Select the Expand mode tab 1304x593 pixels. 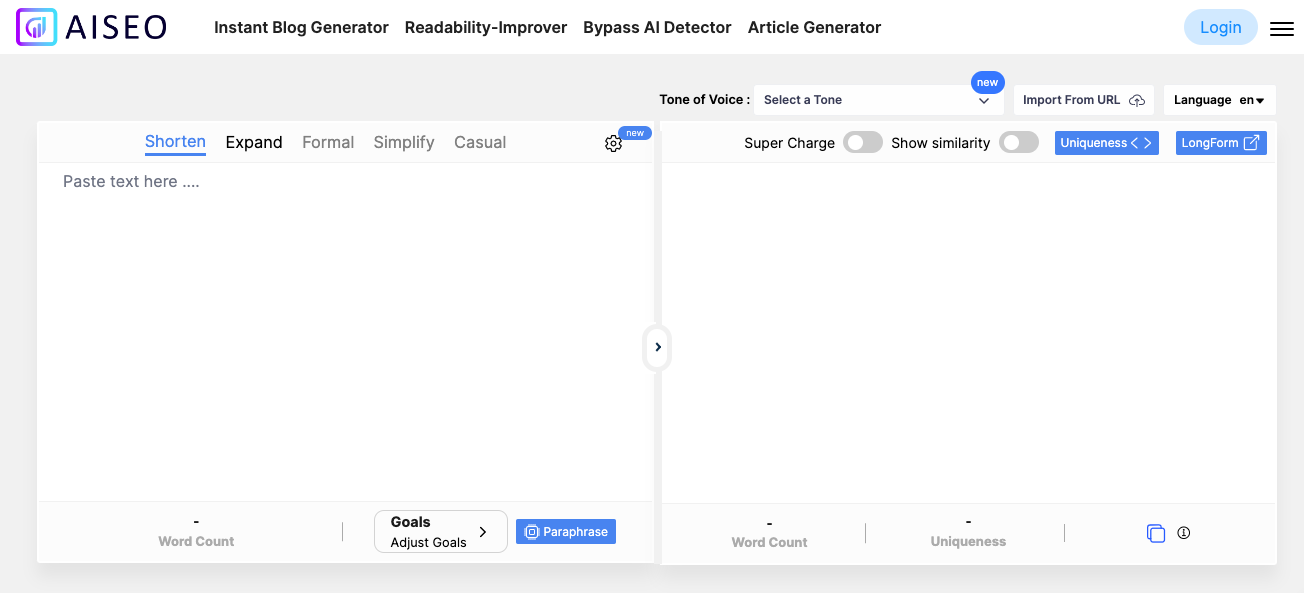254,142
